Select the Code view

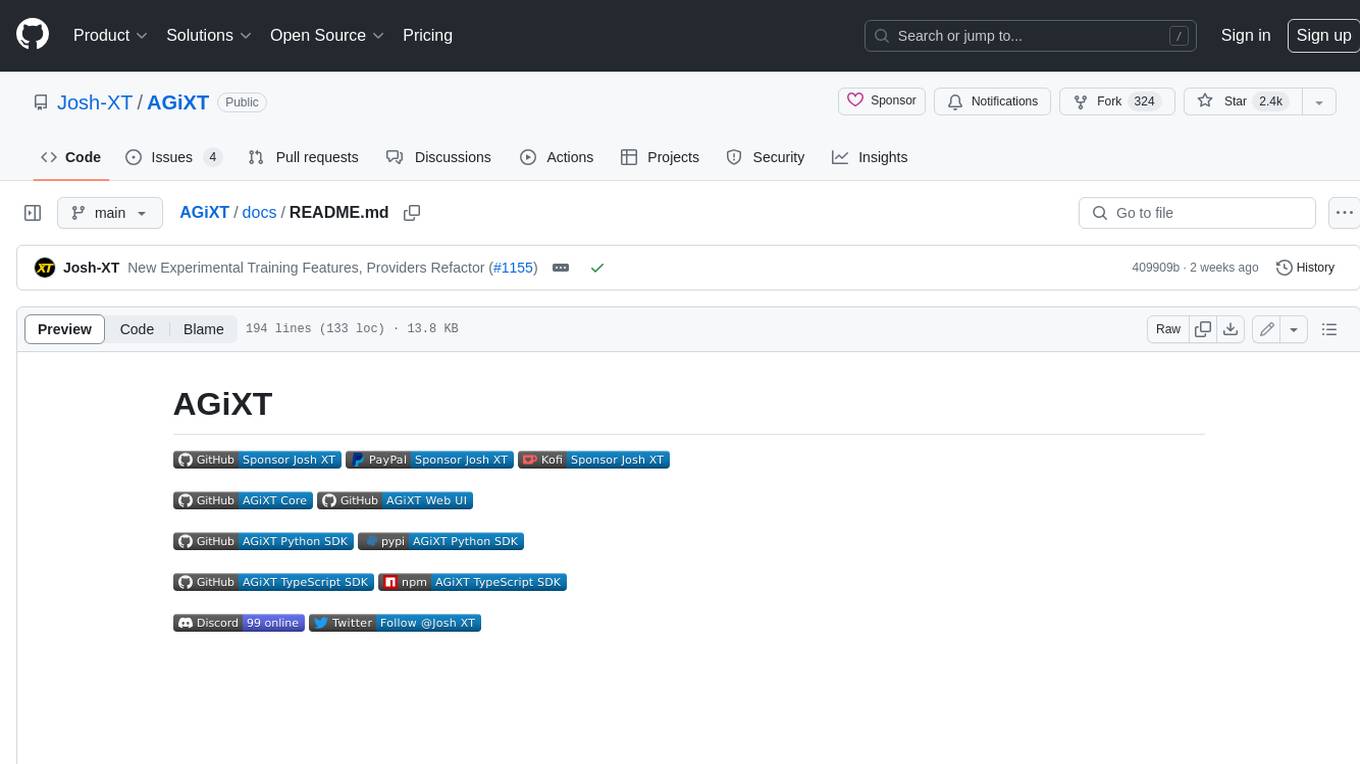[x=137, y=329]
